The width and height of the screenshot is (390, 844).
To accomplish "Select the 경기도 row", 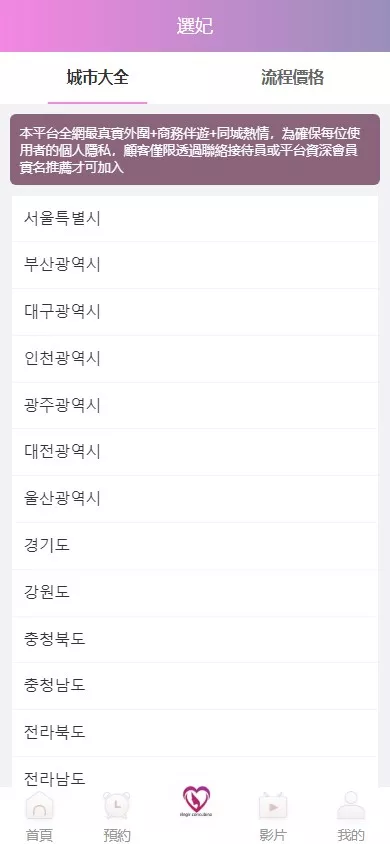I will click(195, 546).
